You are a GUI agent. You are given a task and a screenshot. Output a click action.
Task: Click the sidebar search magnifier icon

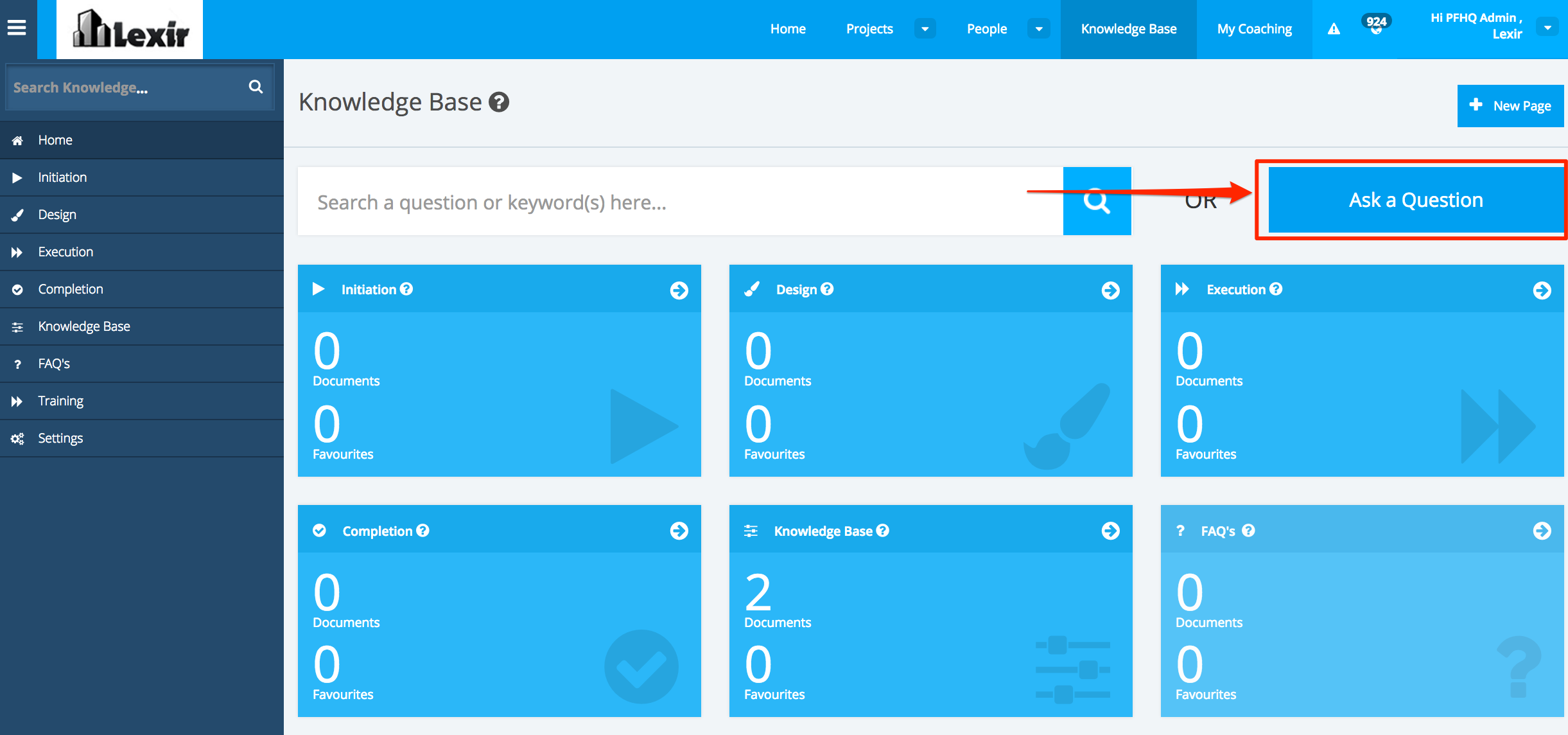256,87
